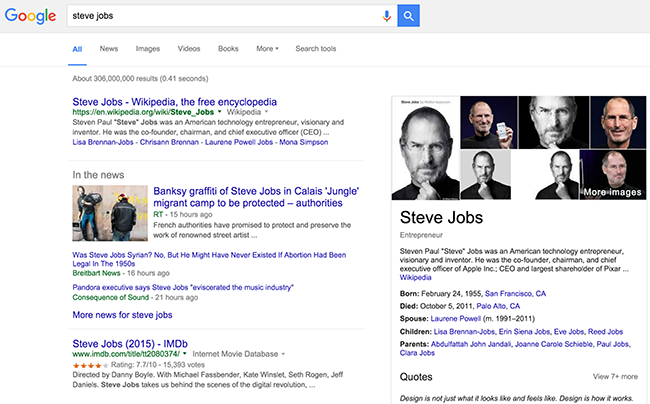This screenshot has height=404, width=650.
Task: Expand the More dropdown menu
Action: [x=266, y=48]
